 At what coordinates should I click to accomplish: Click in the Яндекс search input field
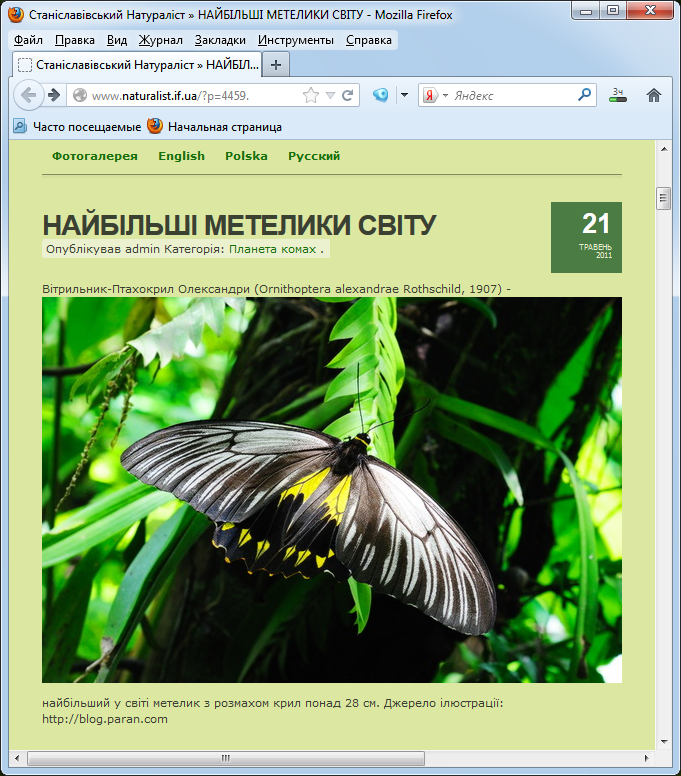pyautogui.click(x=512, y=96)
